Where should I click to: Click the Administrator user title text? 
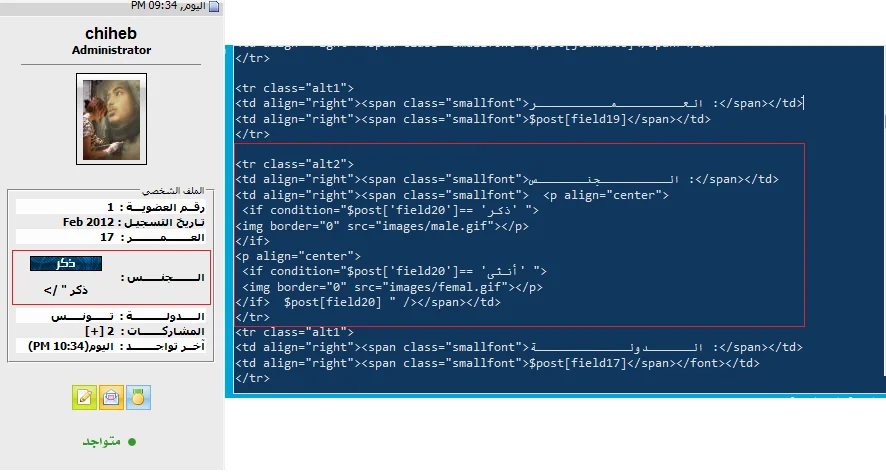point(111,50)
